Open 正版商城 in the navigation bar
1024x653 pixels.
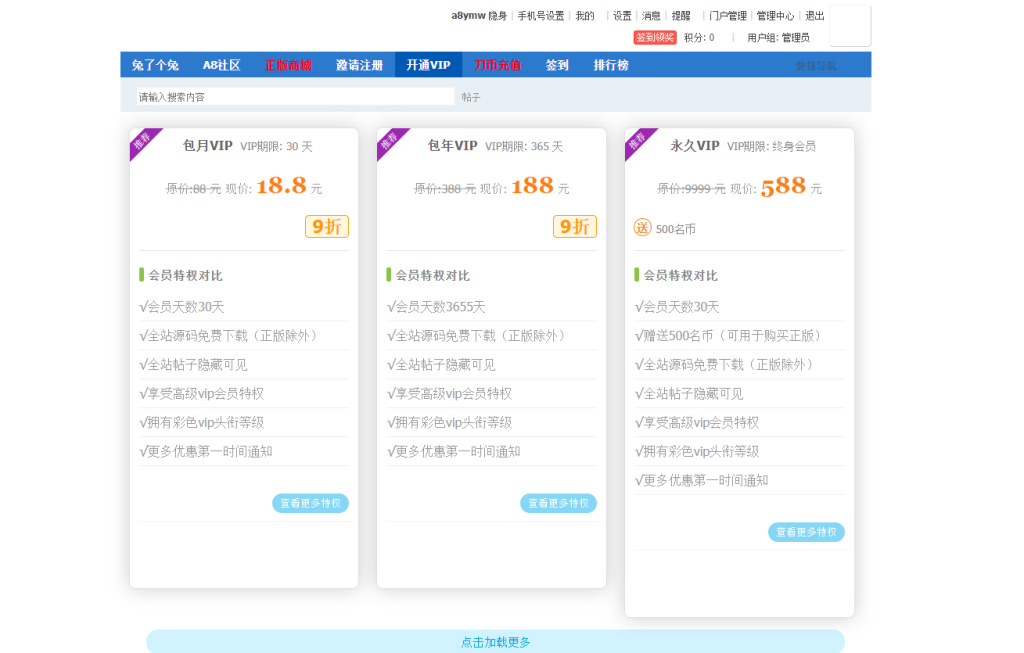pos(288,65)
